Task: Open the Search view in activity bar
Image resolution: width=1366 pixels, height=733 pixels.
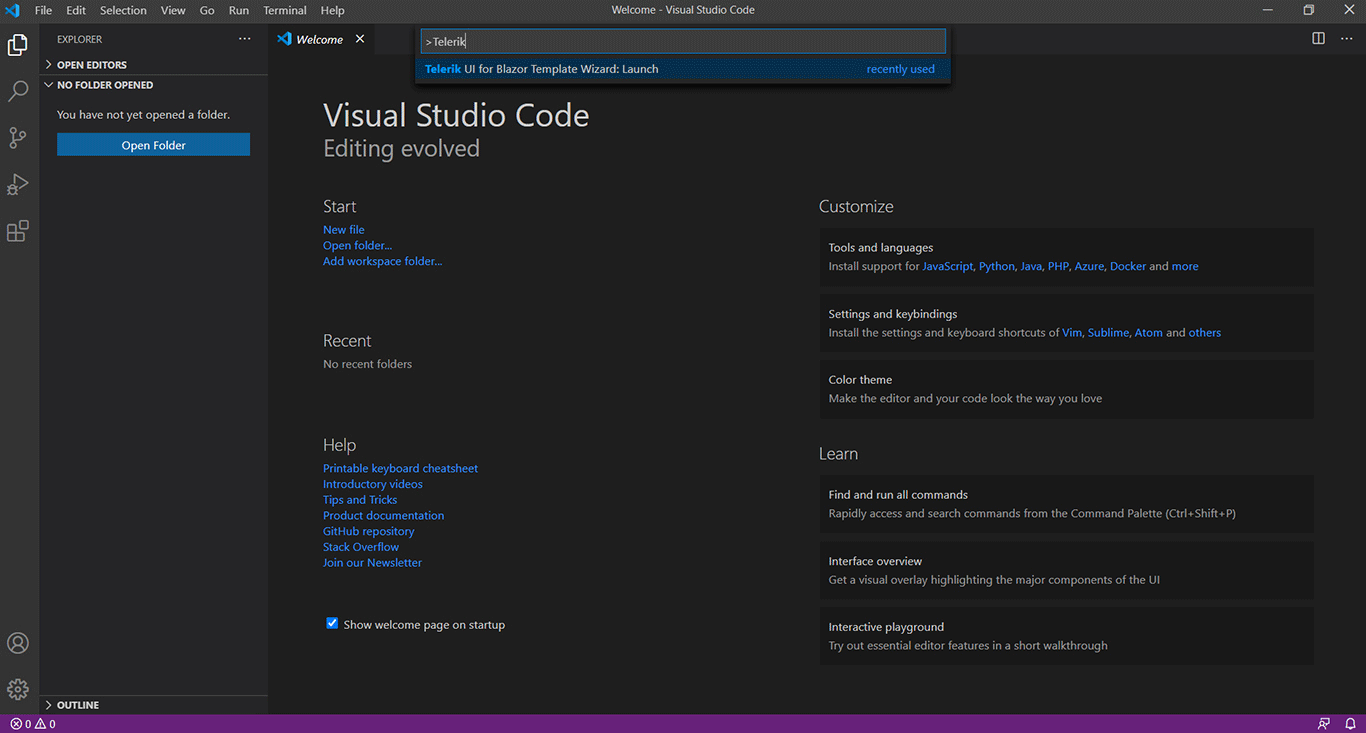Action: click(18, 91)
